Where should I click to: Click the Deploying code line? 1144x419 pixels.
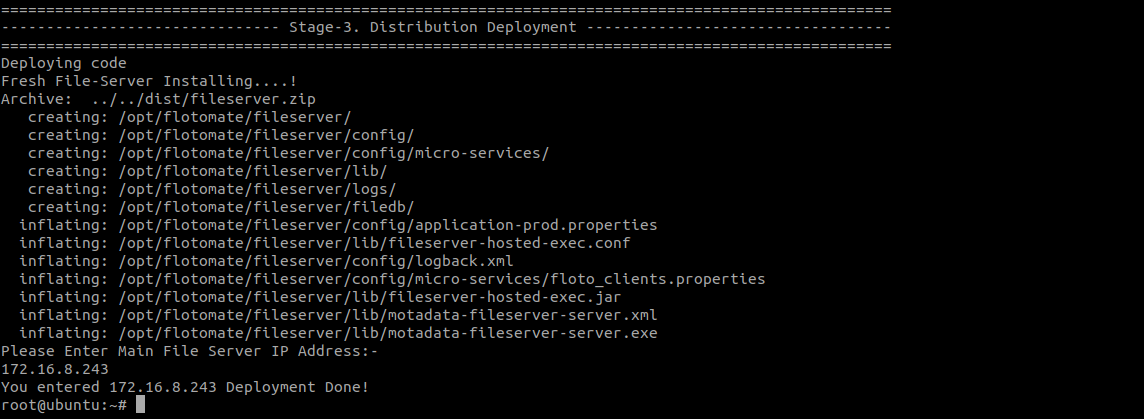[63, 64]
